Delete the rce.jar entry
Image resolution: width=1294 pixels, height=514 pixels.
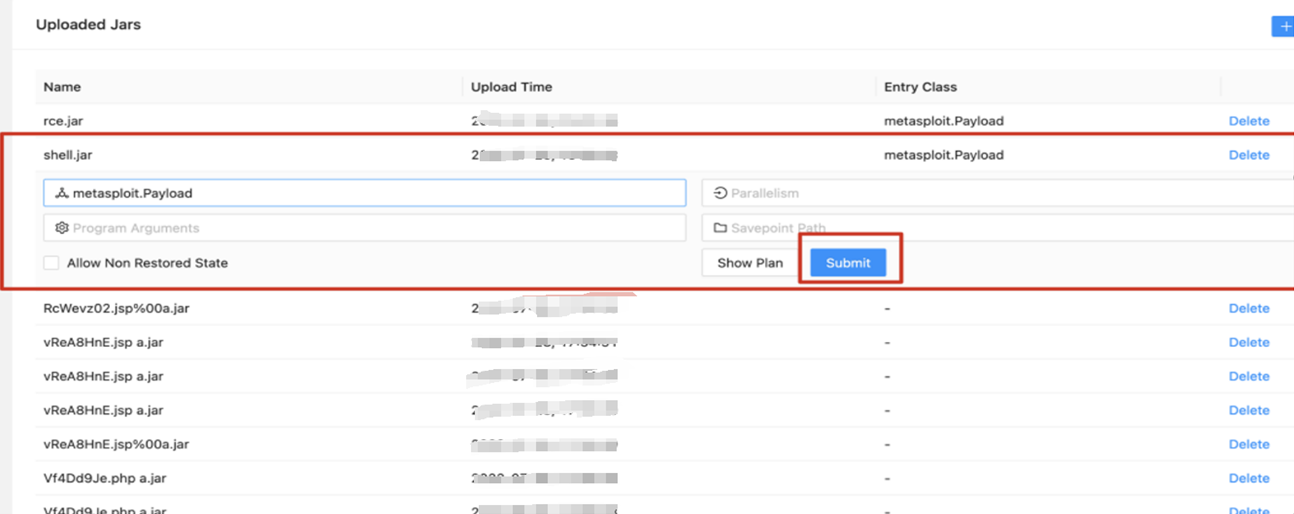point(1249,121)
